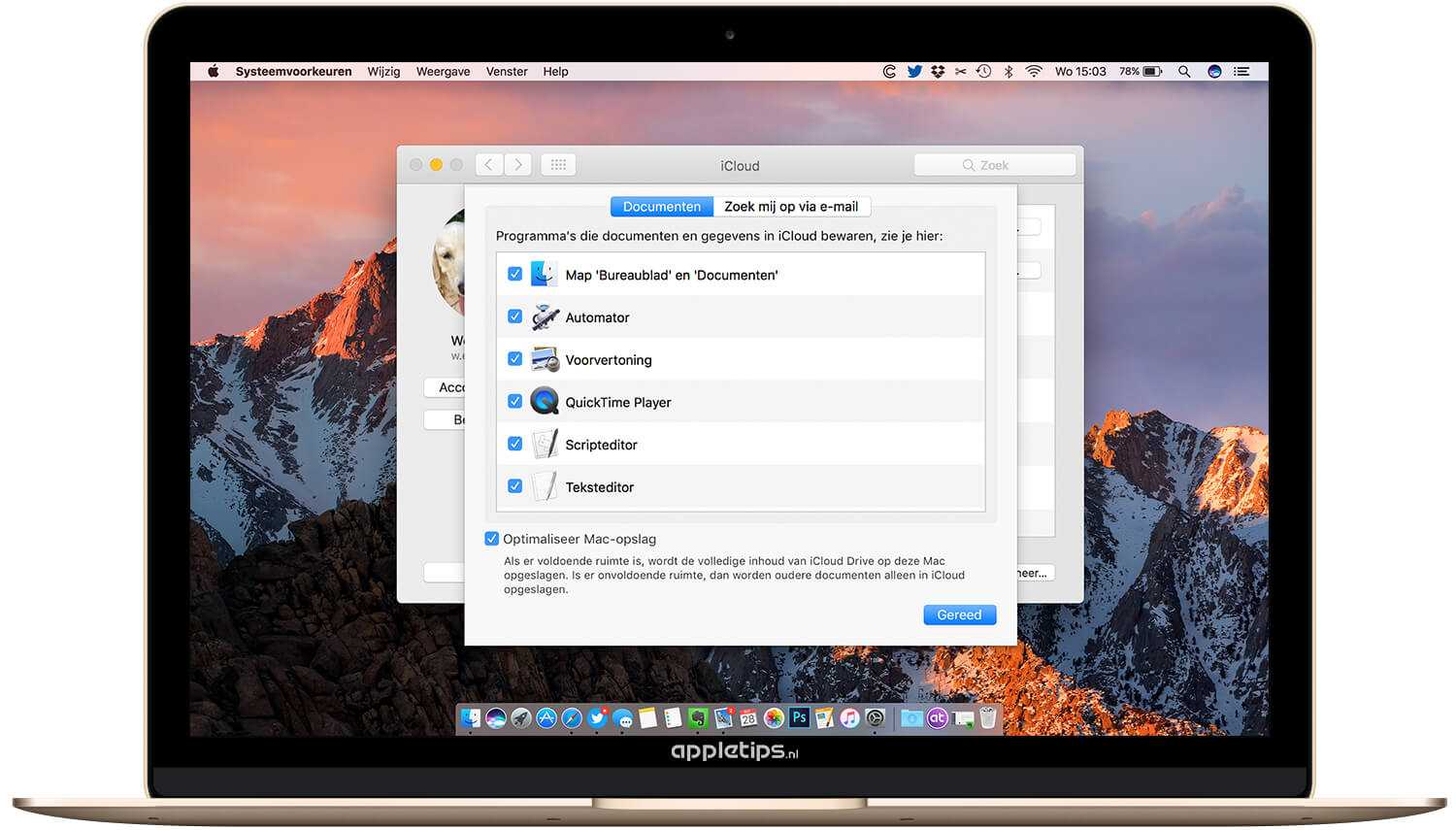Click Bluetooth icon in menu bar
Image resolution: width=1456 pixels, height=830 pixels.
pyautogui.click(x=1009, y=72)
